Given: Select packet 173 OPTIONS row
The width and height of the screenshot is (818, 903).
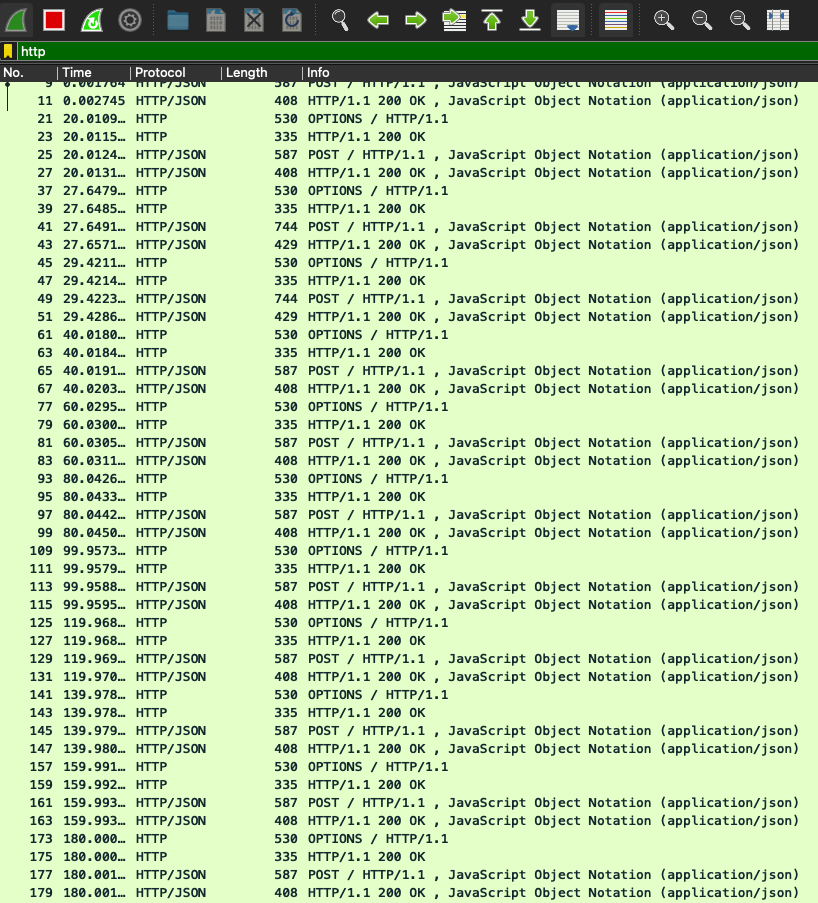Looking at the screenshot, I should pyautogui.click(x=400, y=839).
